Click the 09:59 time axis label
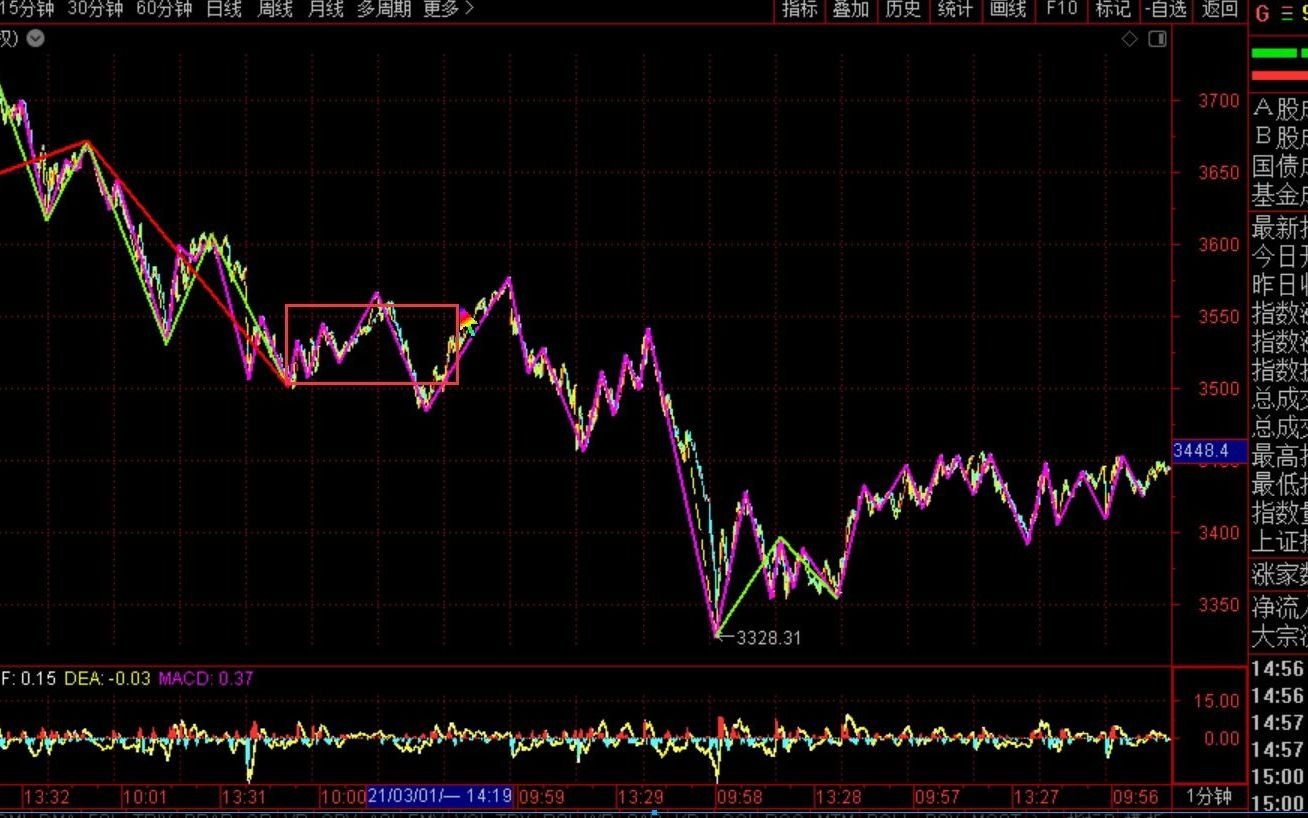The image size is (1308, 818). pos(541,797)
